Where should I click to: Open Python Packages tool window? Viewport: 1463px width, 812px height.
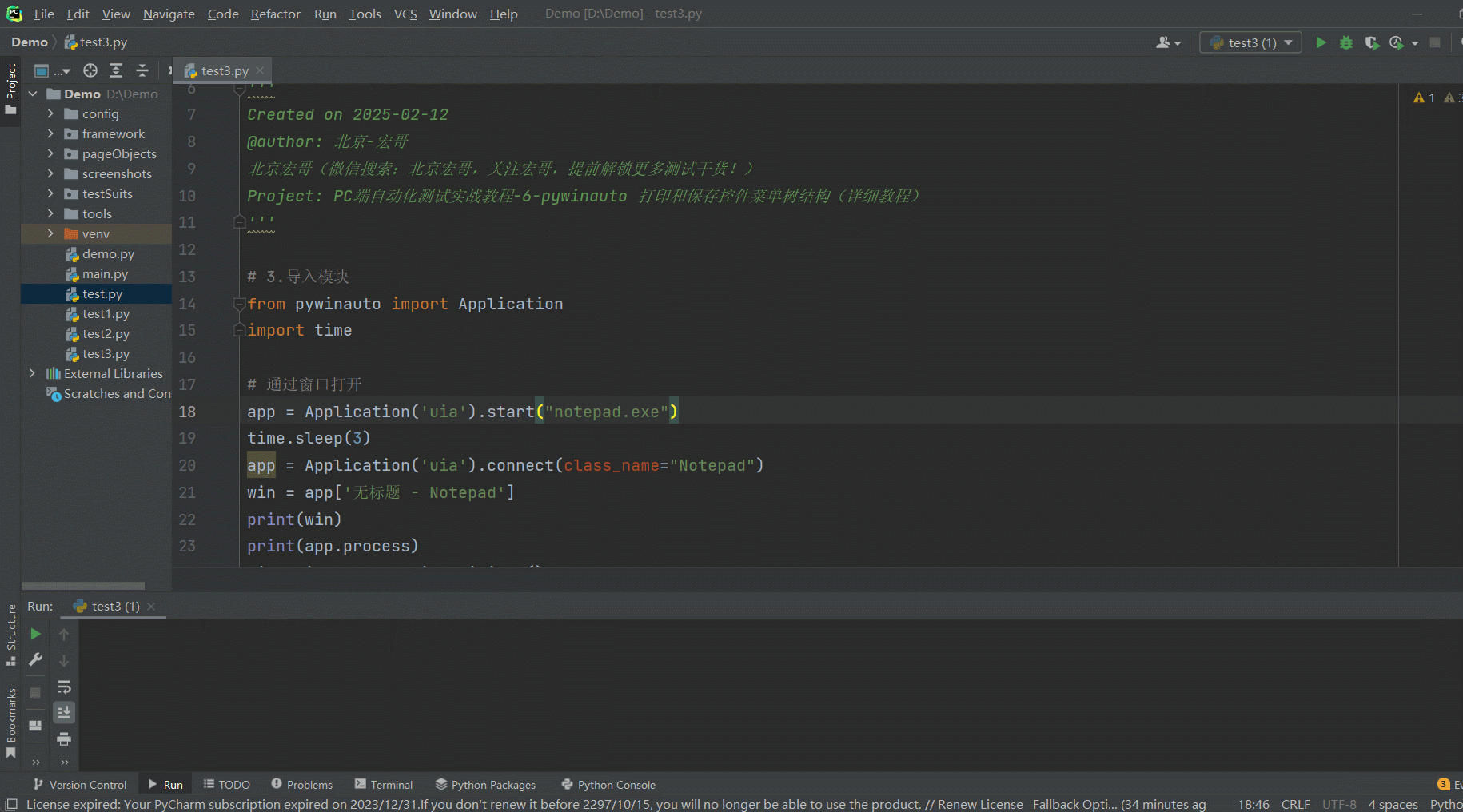[485, 785]
